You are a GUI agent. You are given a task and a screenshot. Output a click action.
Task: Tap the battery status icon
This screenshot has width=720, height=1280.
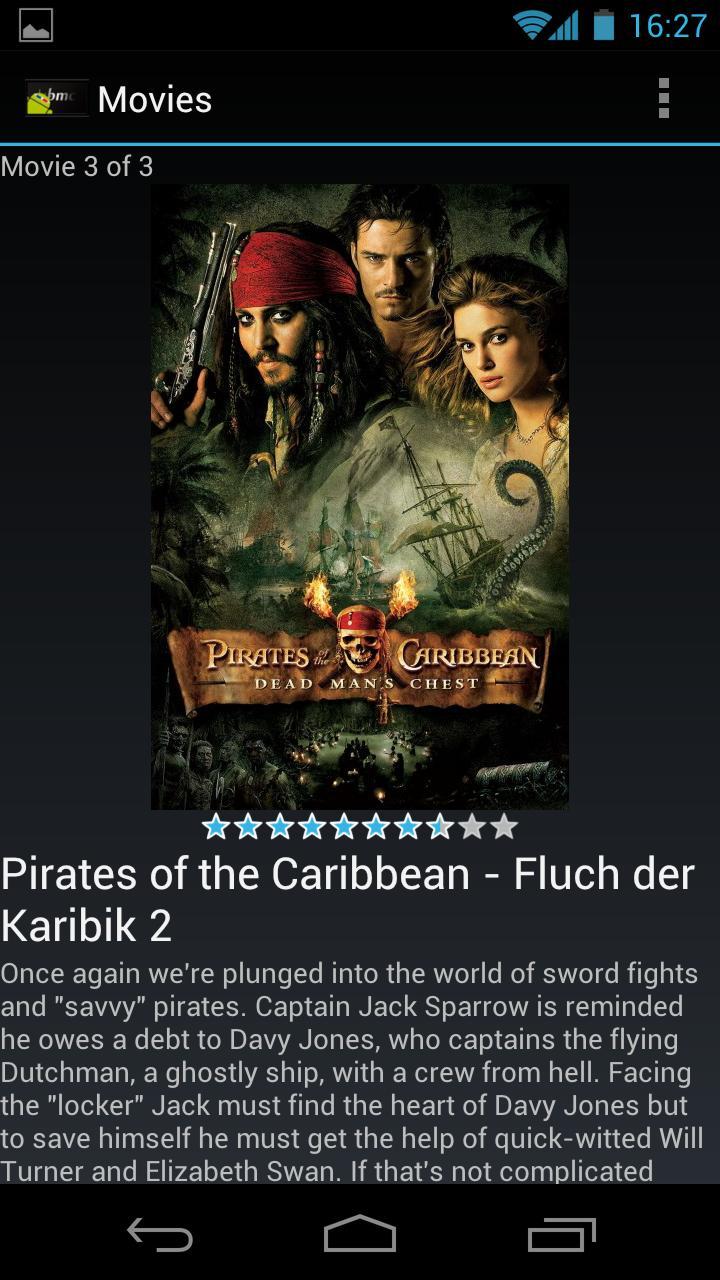pyautogui.click(x=603, y=24)
